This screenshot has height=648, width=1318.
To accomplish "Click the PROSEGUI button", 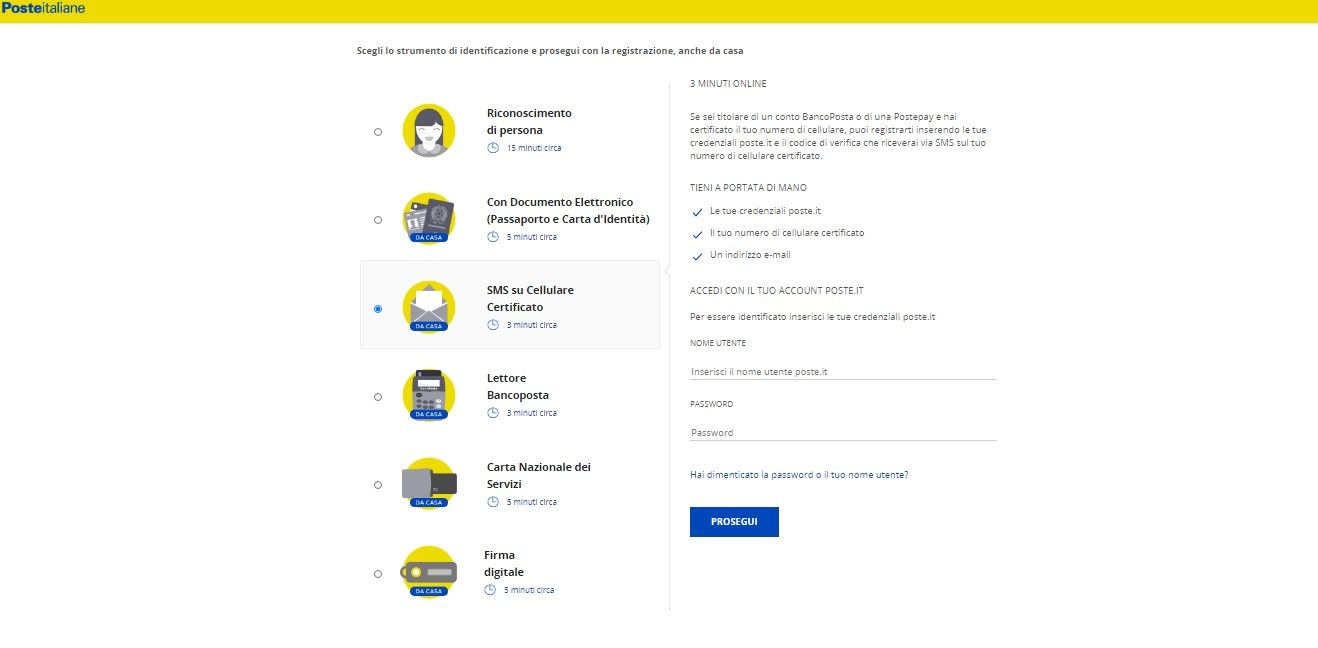I will (x=734, y=522).
